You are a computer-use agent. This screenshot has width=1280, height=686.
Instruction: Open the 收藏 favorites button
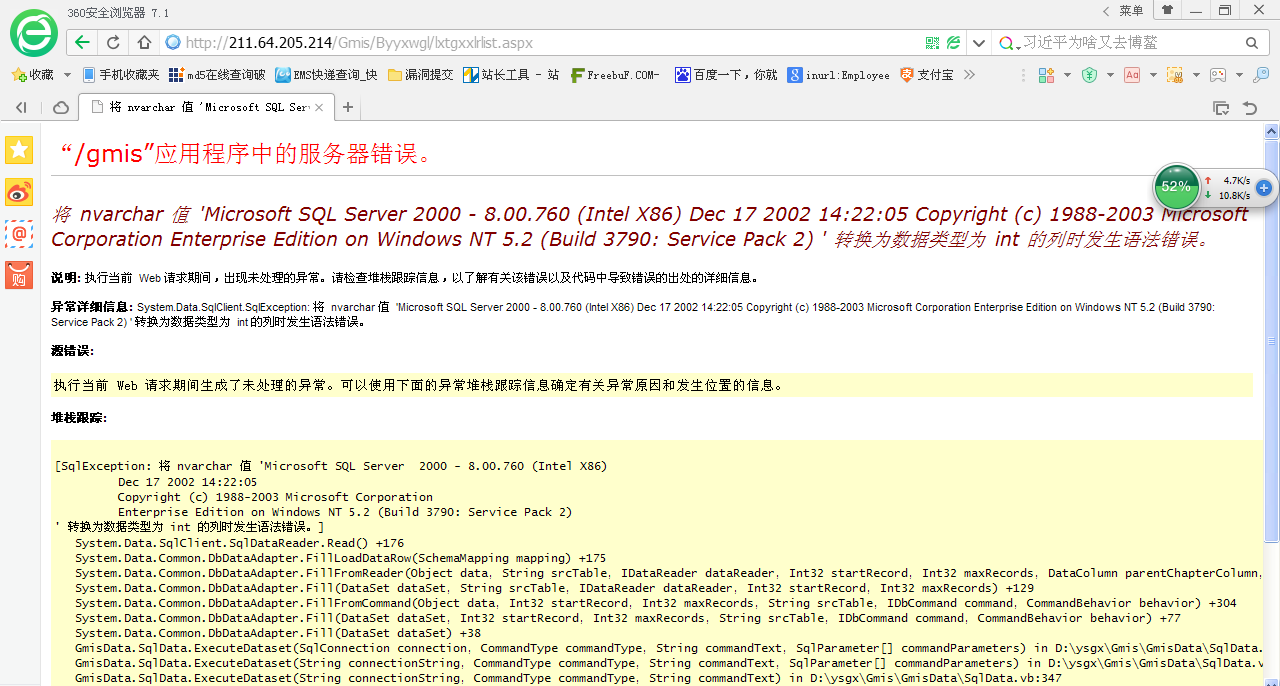tap(32, 75)
